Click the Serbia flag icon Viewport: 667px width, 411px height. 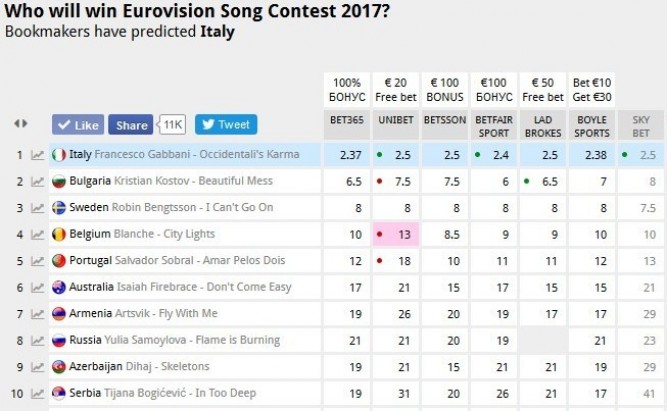point(58,393)
